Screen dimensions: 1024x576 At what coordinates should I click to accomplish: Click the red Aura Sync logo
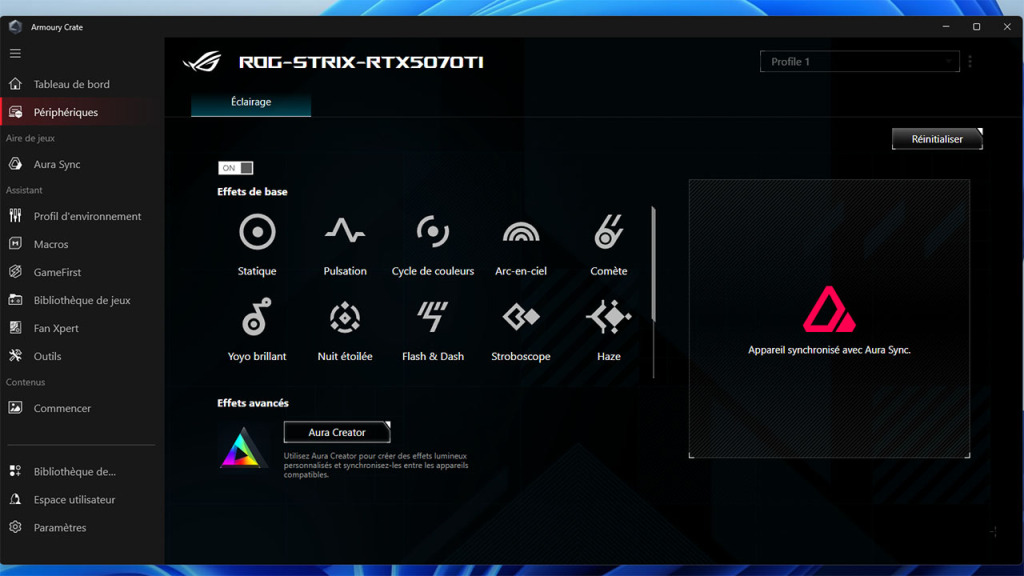[x=829, y=309]
